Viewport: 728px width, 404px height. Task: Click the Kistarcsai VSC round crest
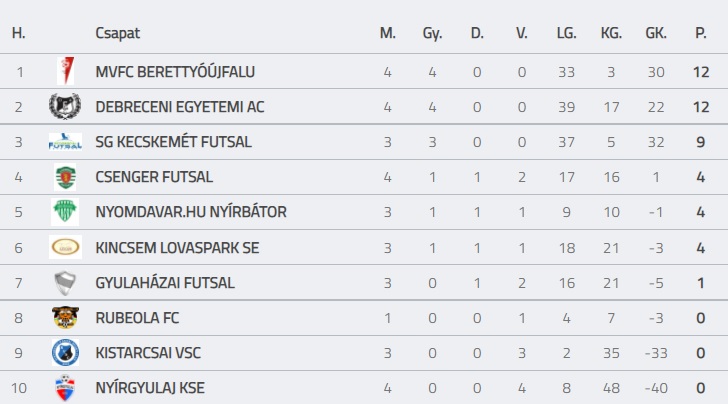click(65, 353)
